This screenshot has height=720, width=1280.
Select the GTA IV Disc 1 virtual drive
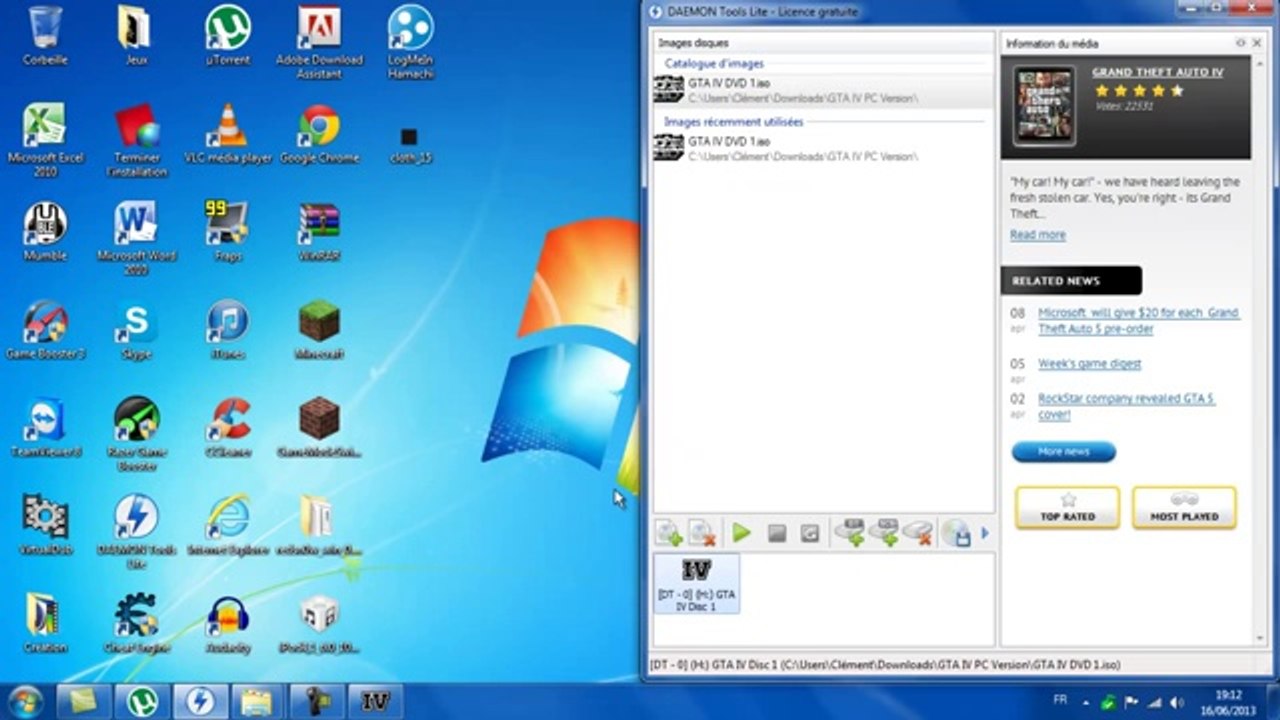point(696,585)
